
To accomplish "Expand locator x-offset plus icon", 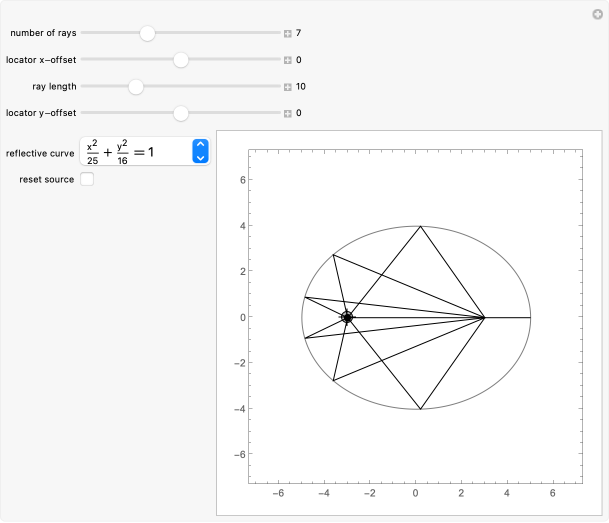I will coord(288,60).
